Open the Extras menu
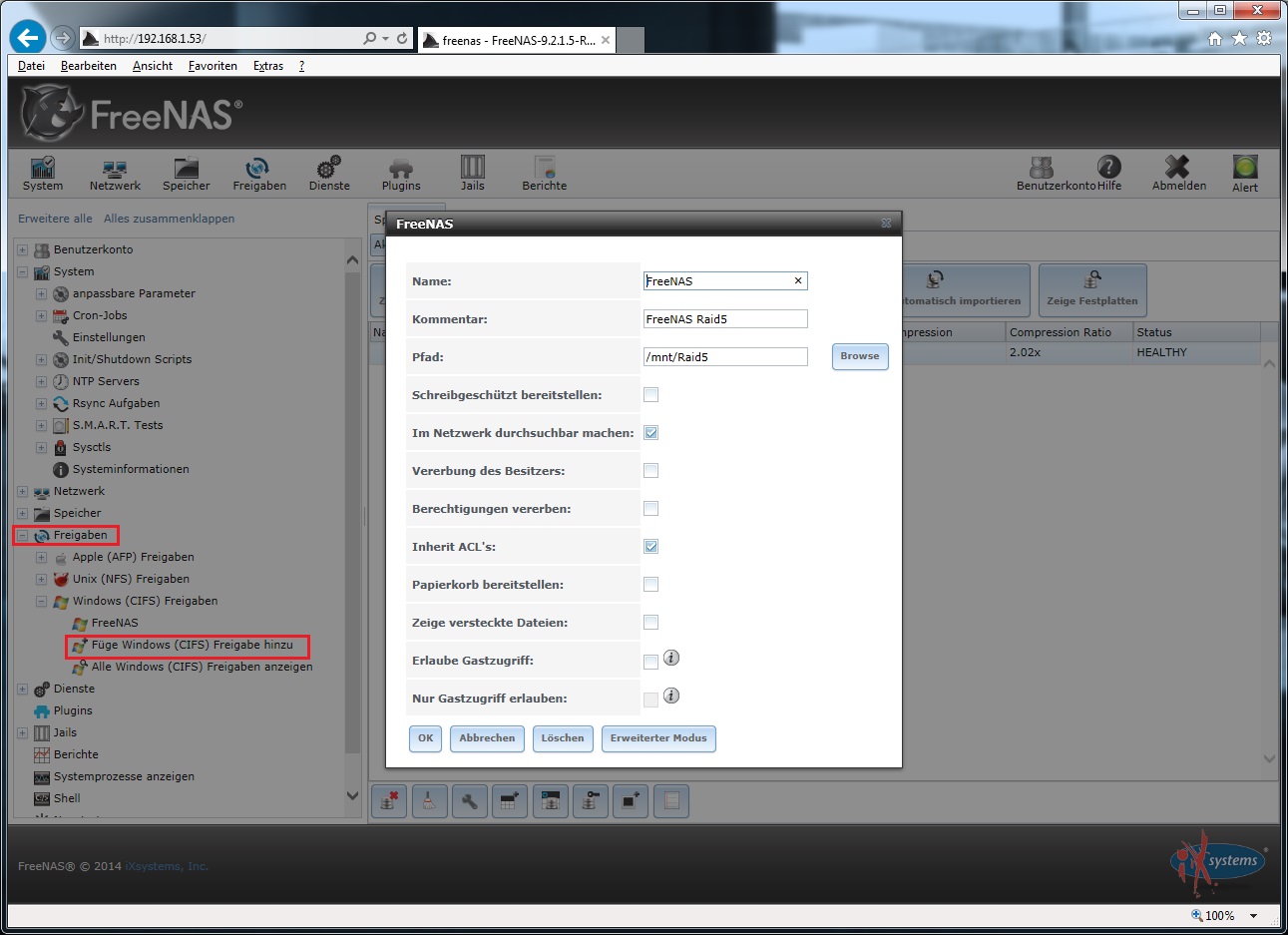Viewport: 1288px width, 935px height. click(268, 66)
